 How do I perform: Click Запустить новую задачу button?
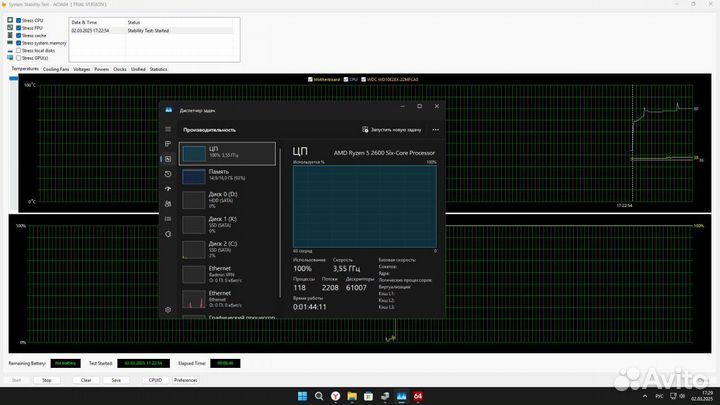click(x=392, y=130)
